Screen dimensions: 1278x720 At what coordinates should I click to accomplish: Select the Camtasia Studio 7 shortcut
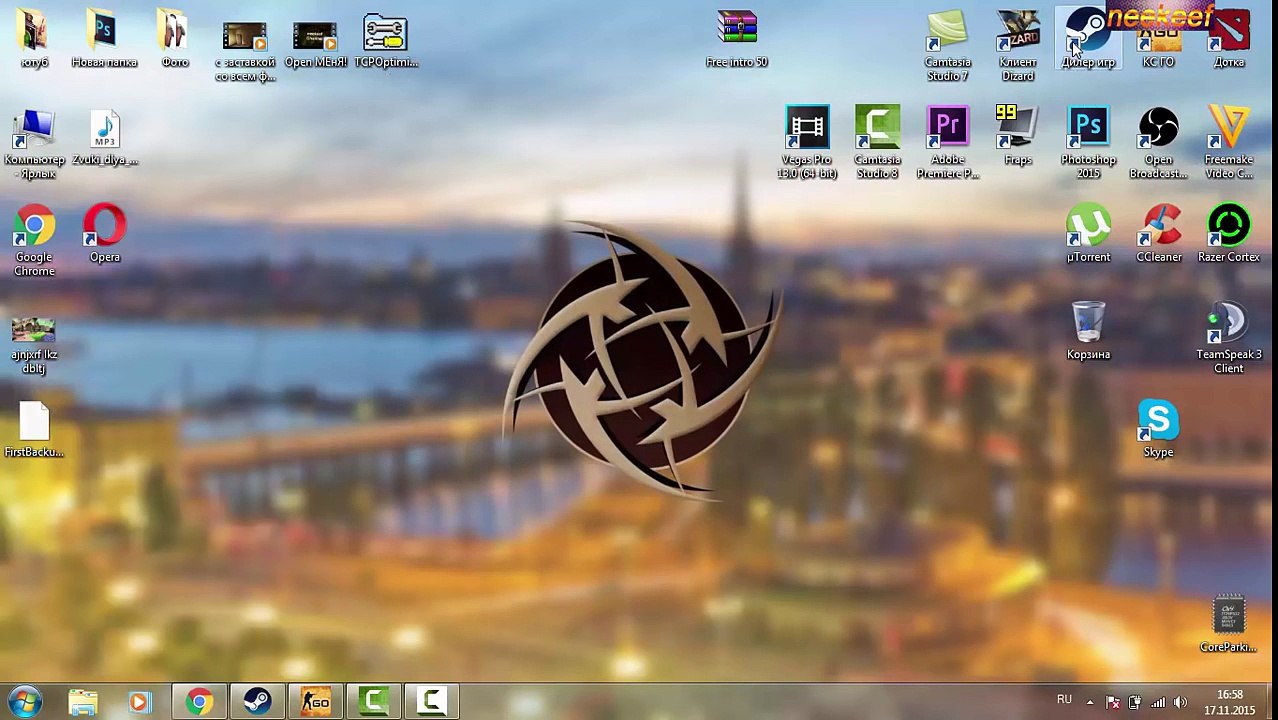coord(947,46)
